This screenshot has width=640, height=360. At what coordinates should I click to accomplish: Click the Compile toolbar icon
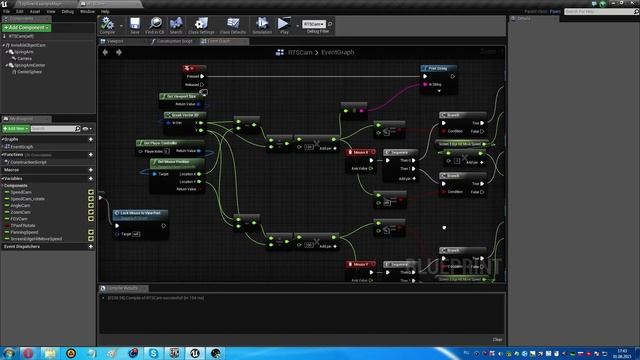107,24
